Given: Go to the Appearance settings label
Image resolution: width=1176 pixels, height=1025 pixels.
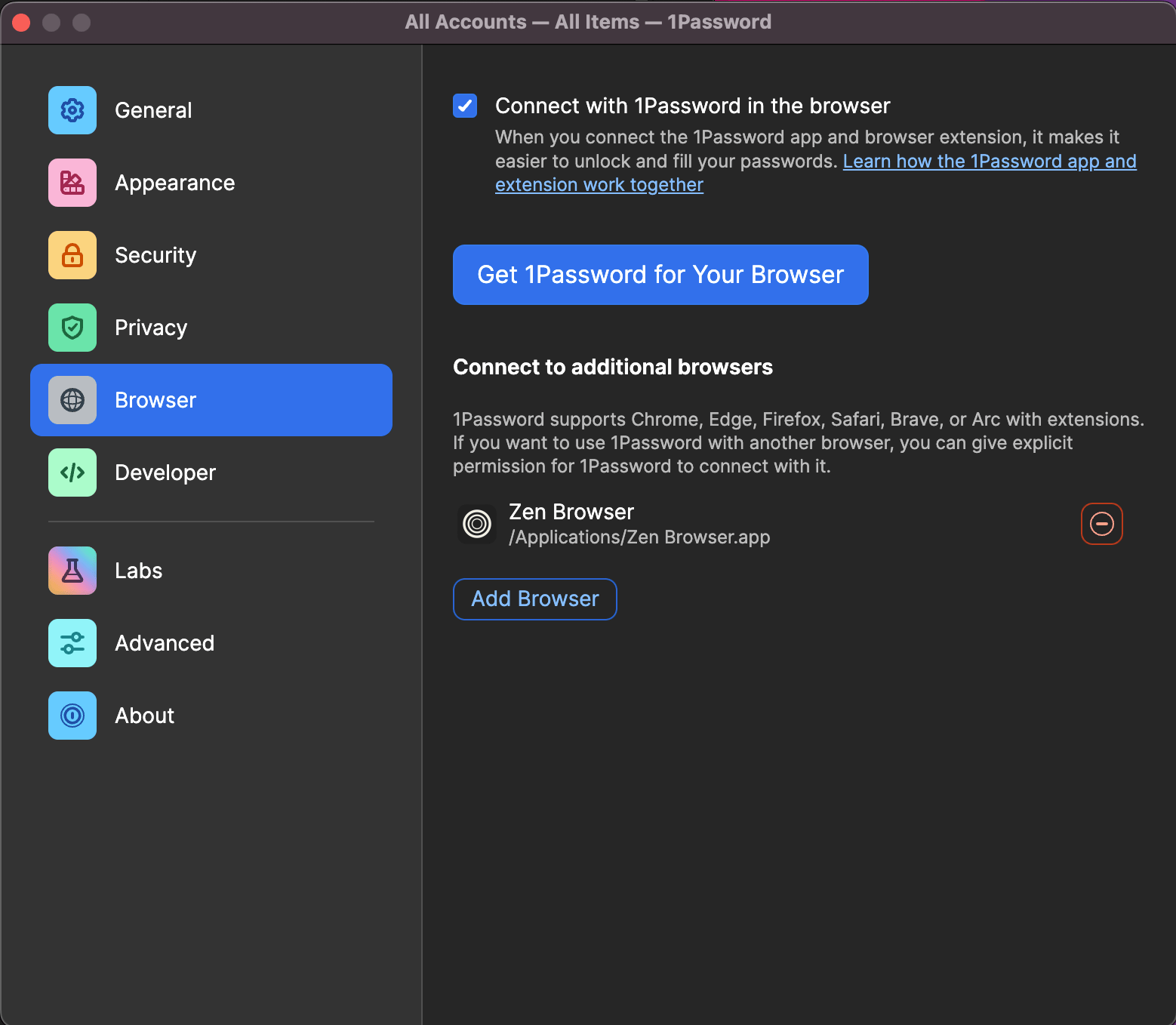Looking at the screenshot, I should click(x=174, y=183).
